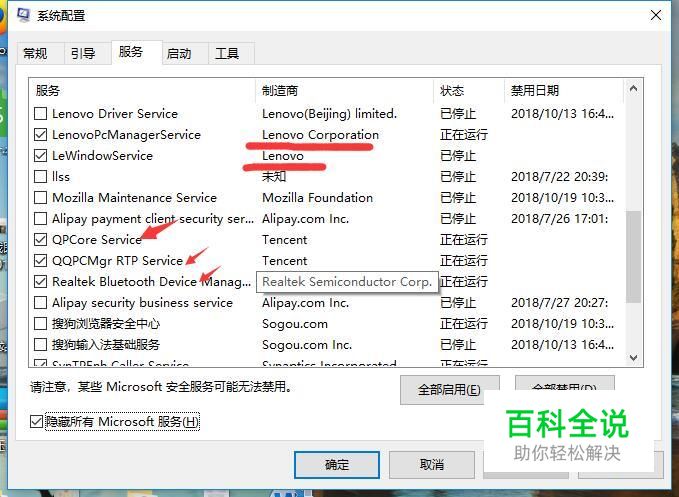The height and width of the screenshot is (497, 679).
Task: Click the 取消 button
Action: pyautogui.click(x=432, y=465)
